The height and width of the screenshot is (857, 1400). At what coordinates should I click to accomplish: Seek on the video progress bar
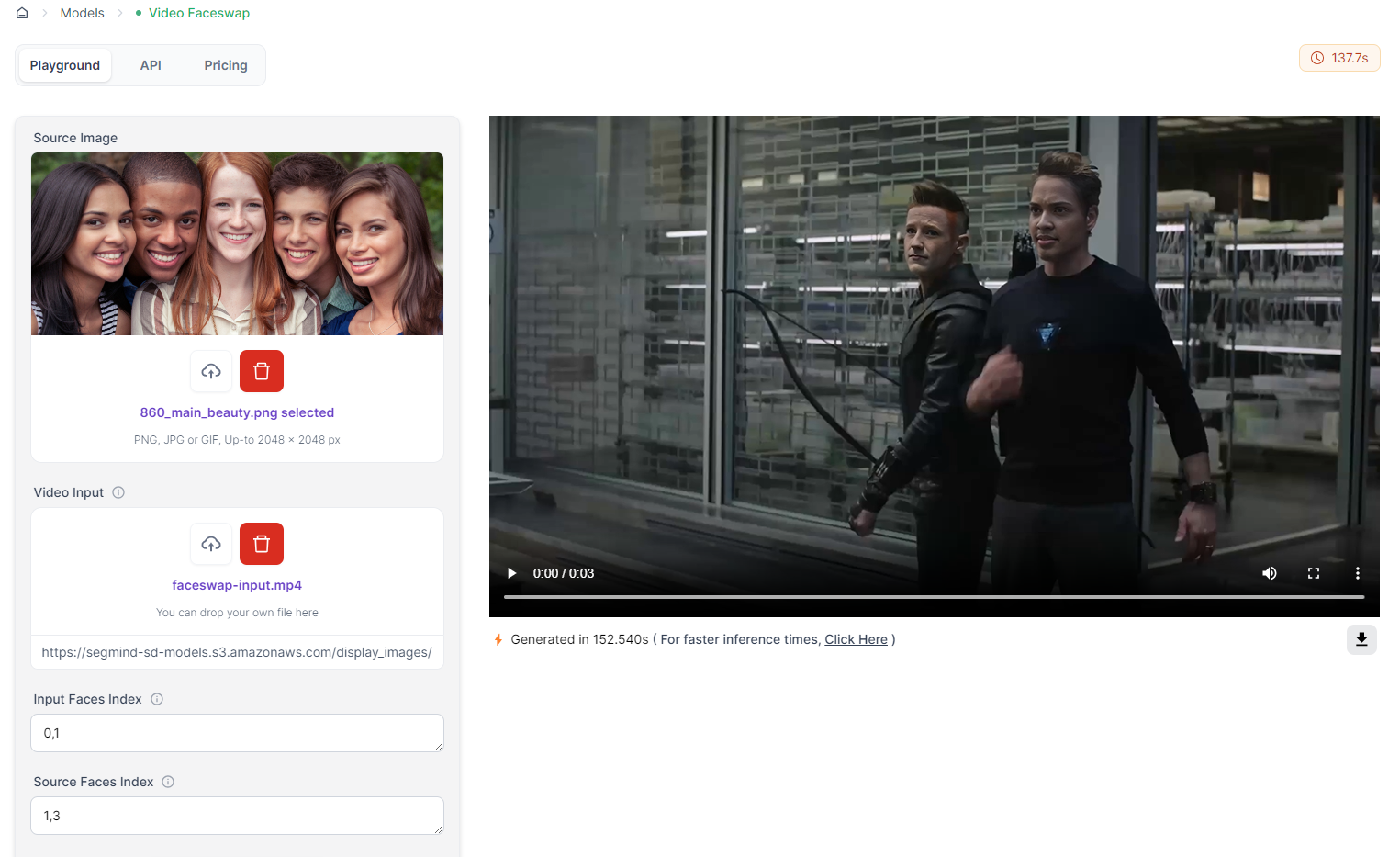935,597
